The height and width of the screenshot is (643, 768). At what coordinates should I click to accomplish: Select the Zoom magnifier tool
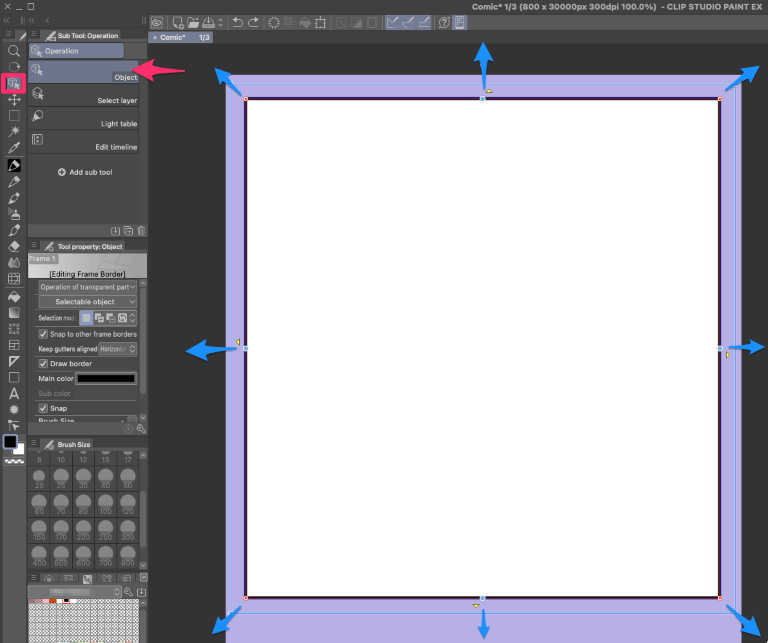click(14, 50)
